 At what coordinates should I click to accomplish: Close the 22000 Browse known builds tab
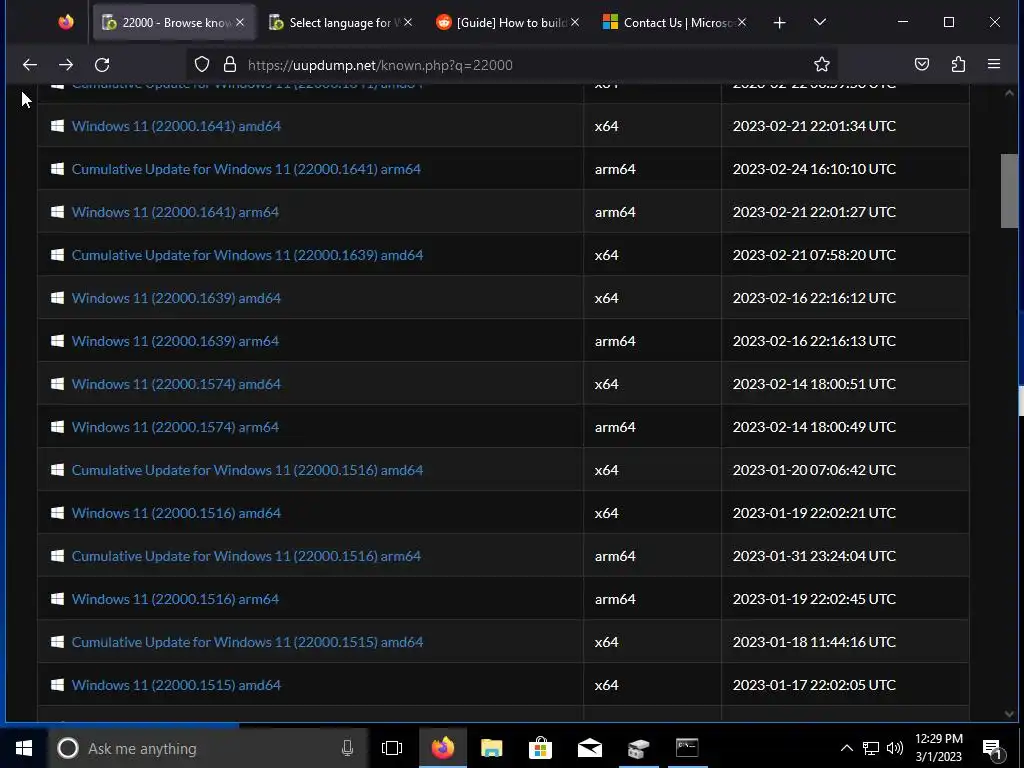click(240, 22)
